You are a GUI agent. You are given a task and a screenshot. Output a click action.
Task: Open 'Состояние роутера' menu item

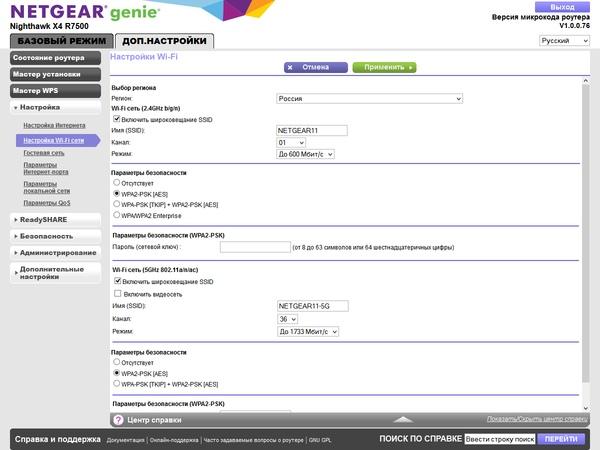55,58
